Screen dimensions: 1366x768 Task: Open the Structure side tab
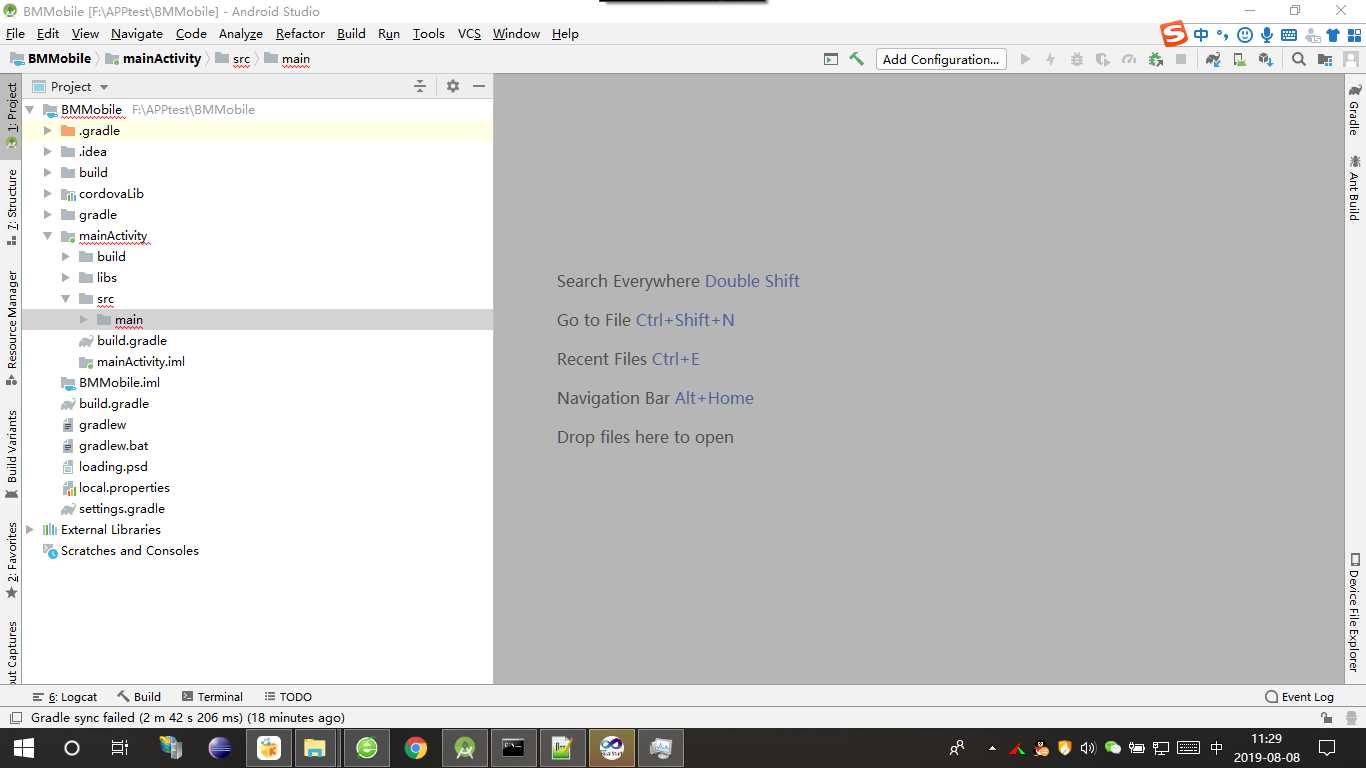click(12, 207)
